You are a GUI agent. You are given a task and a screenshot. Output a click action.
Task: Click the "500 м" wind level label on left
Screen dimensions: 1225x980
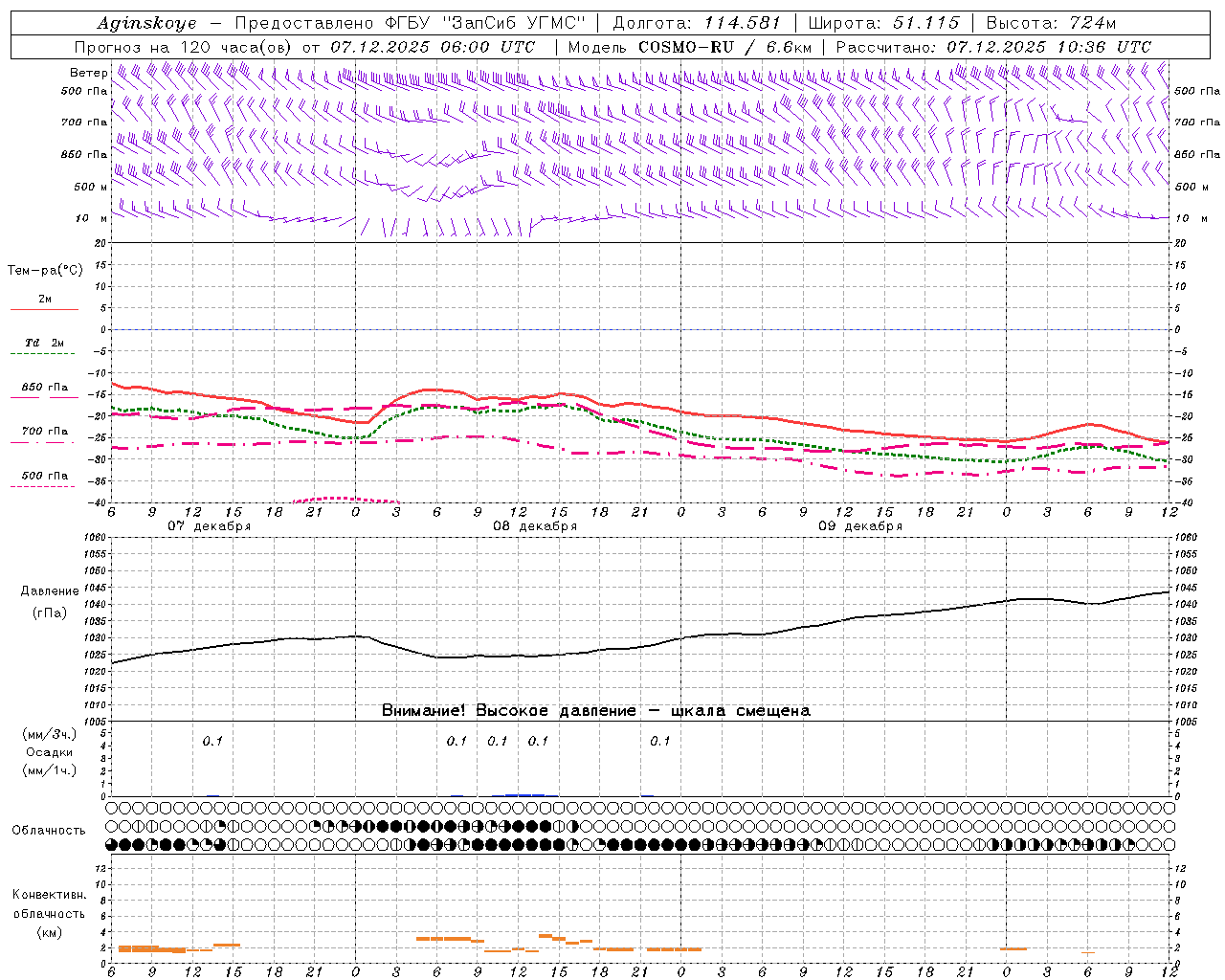point(91,187)
